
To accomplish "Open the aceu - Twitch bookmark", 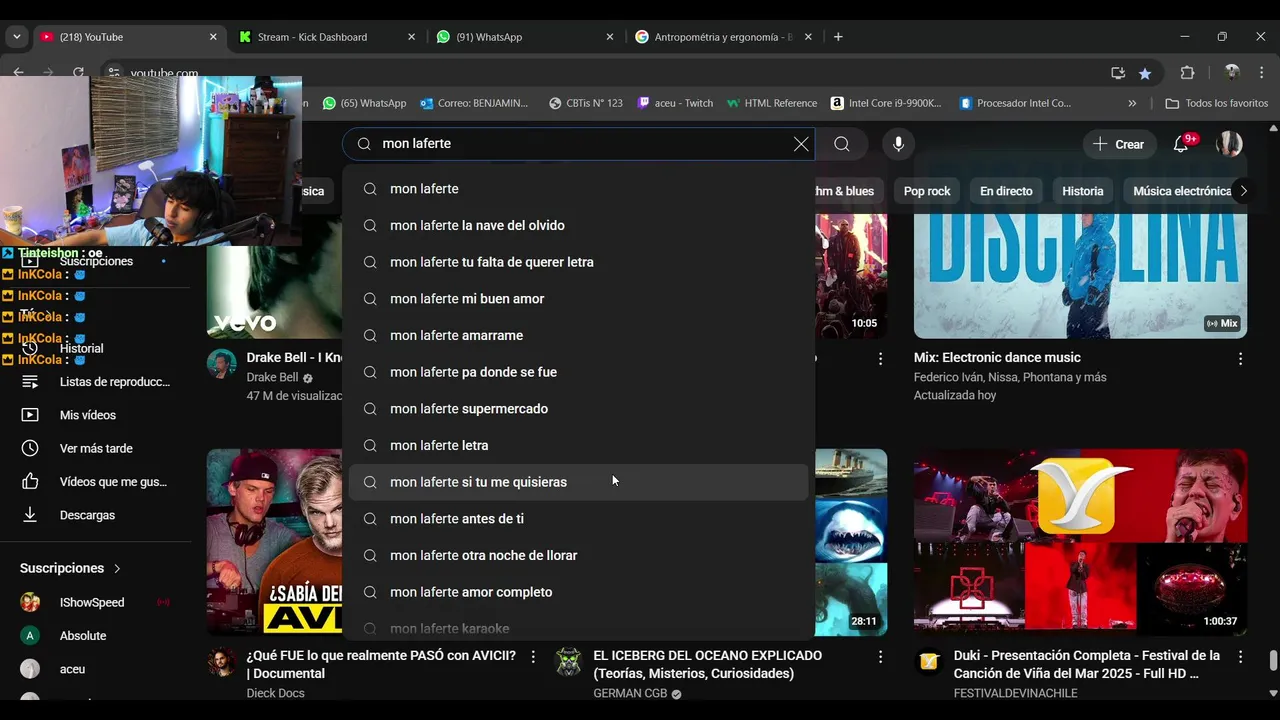I will click(676, 103).
